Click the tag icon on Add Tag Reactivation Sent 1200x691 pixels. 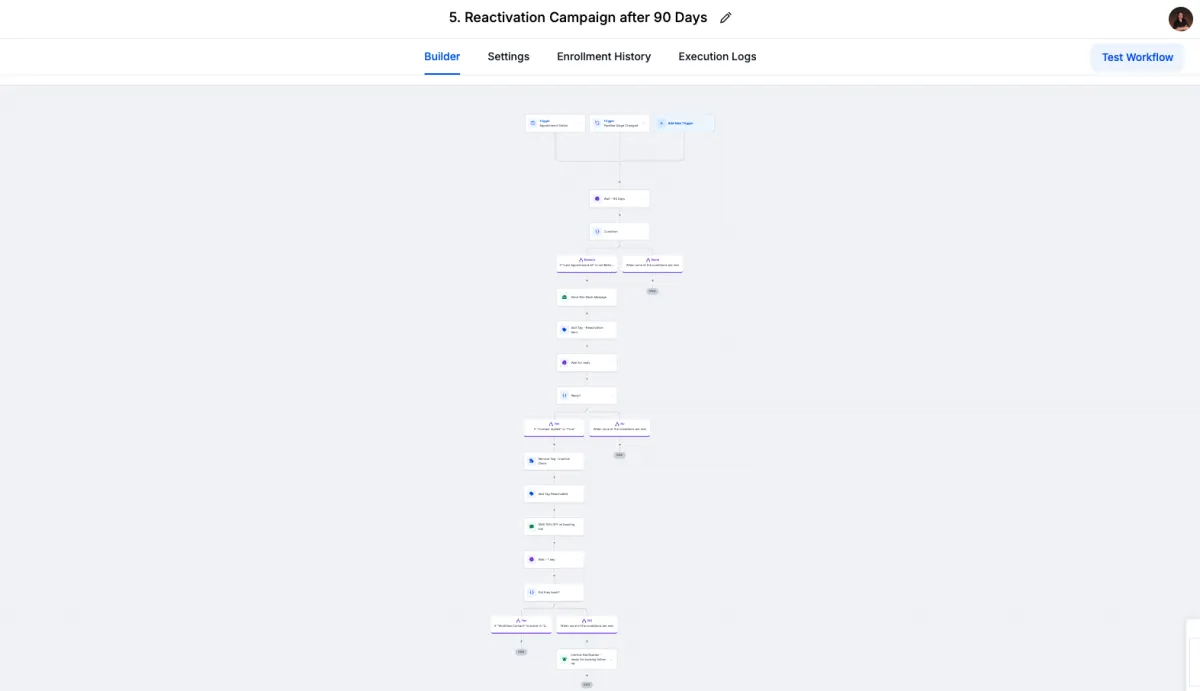[564, 329]
